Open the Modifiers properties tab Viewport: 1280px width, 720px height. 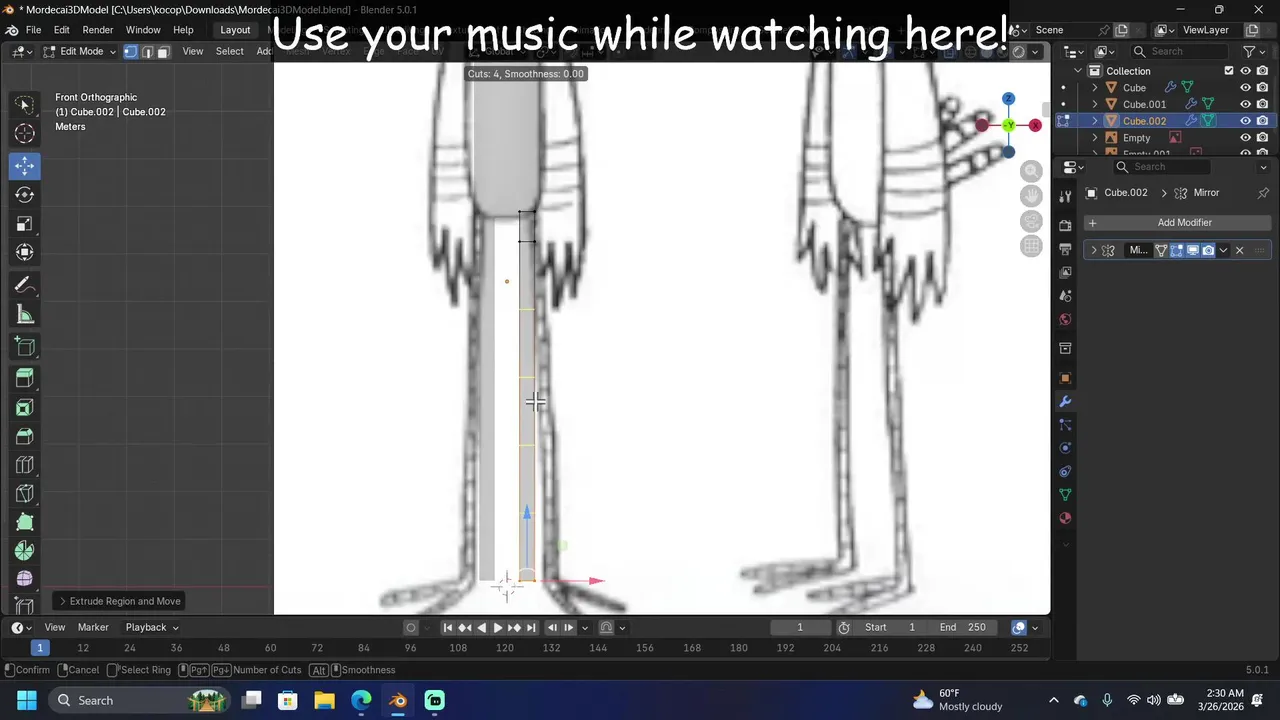(1065, 402)
